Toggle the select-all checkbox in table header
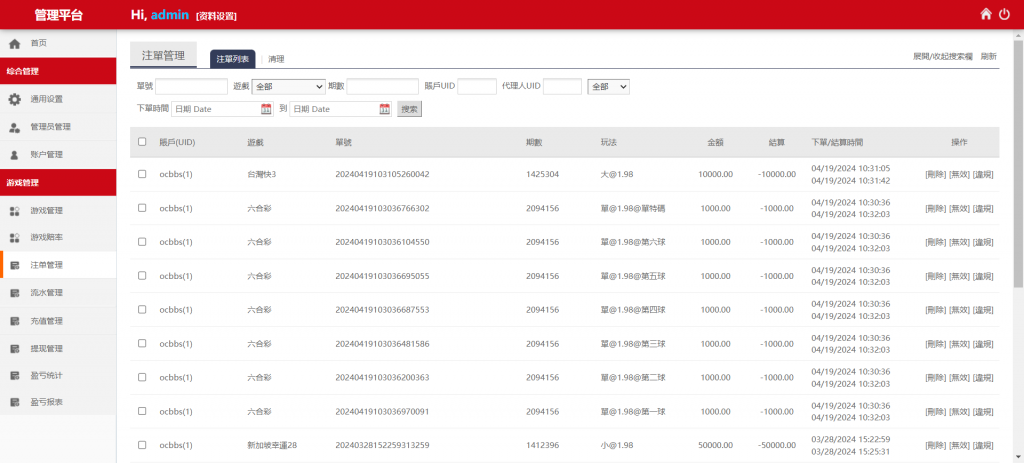The width and height of the screenshot is (1024, 463). pyautogui.click(x=142, y=142)
